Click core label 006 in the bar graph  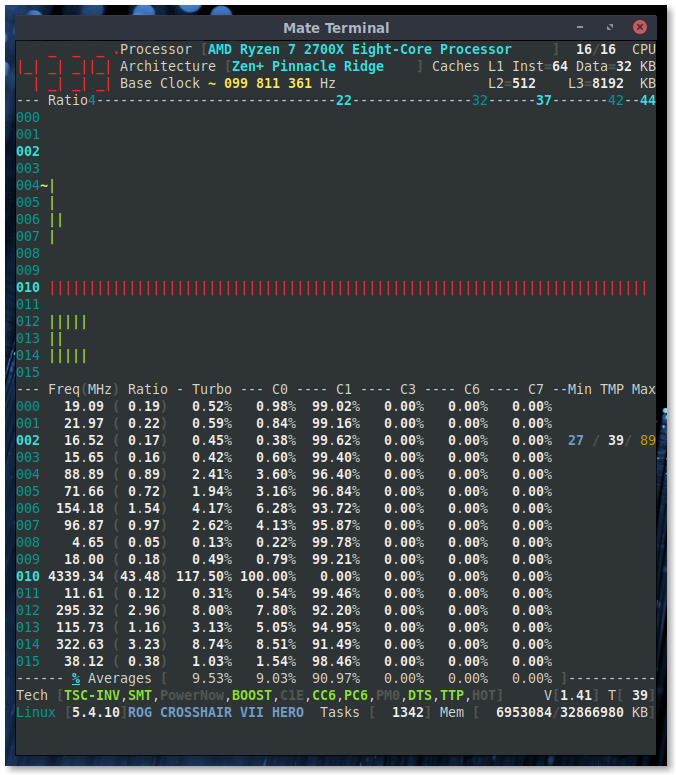pyautogui.click(x=28, y=219)
